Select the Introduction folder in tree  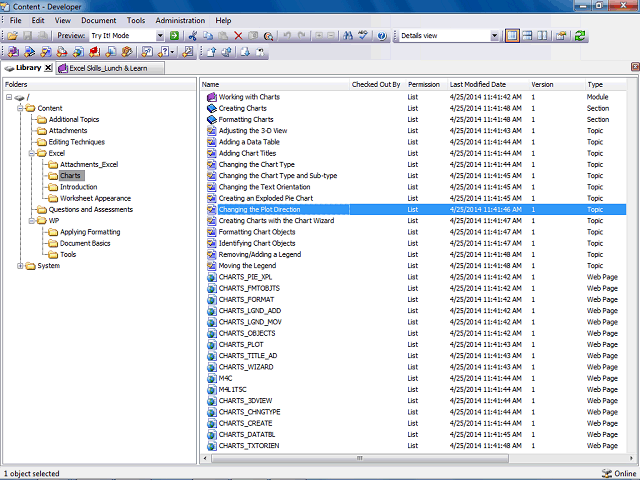pyautogui.click(x=78, y=187)
